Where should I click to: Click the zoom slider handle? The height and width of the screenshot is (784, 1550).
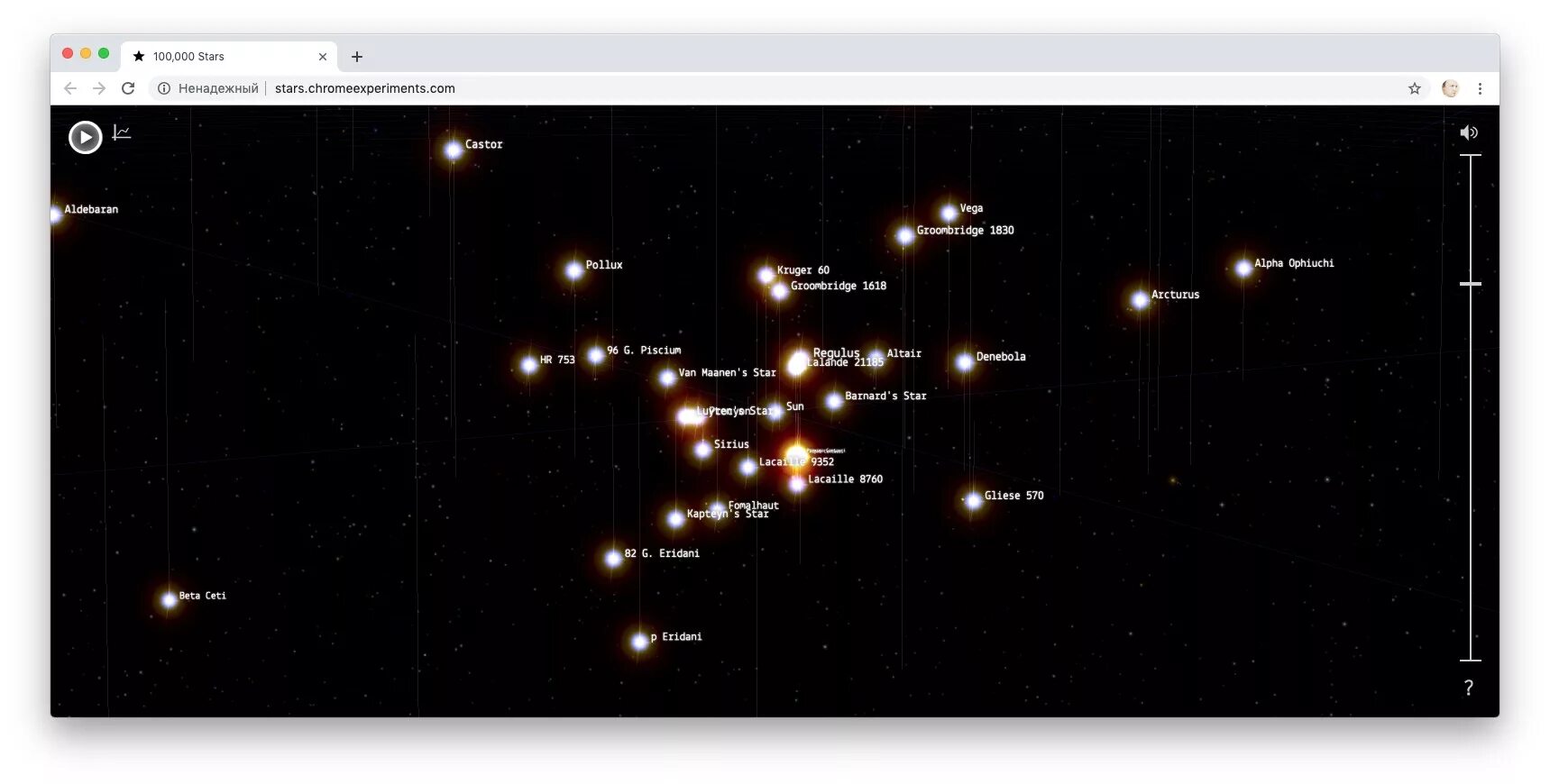tap(1470, 284)
